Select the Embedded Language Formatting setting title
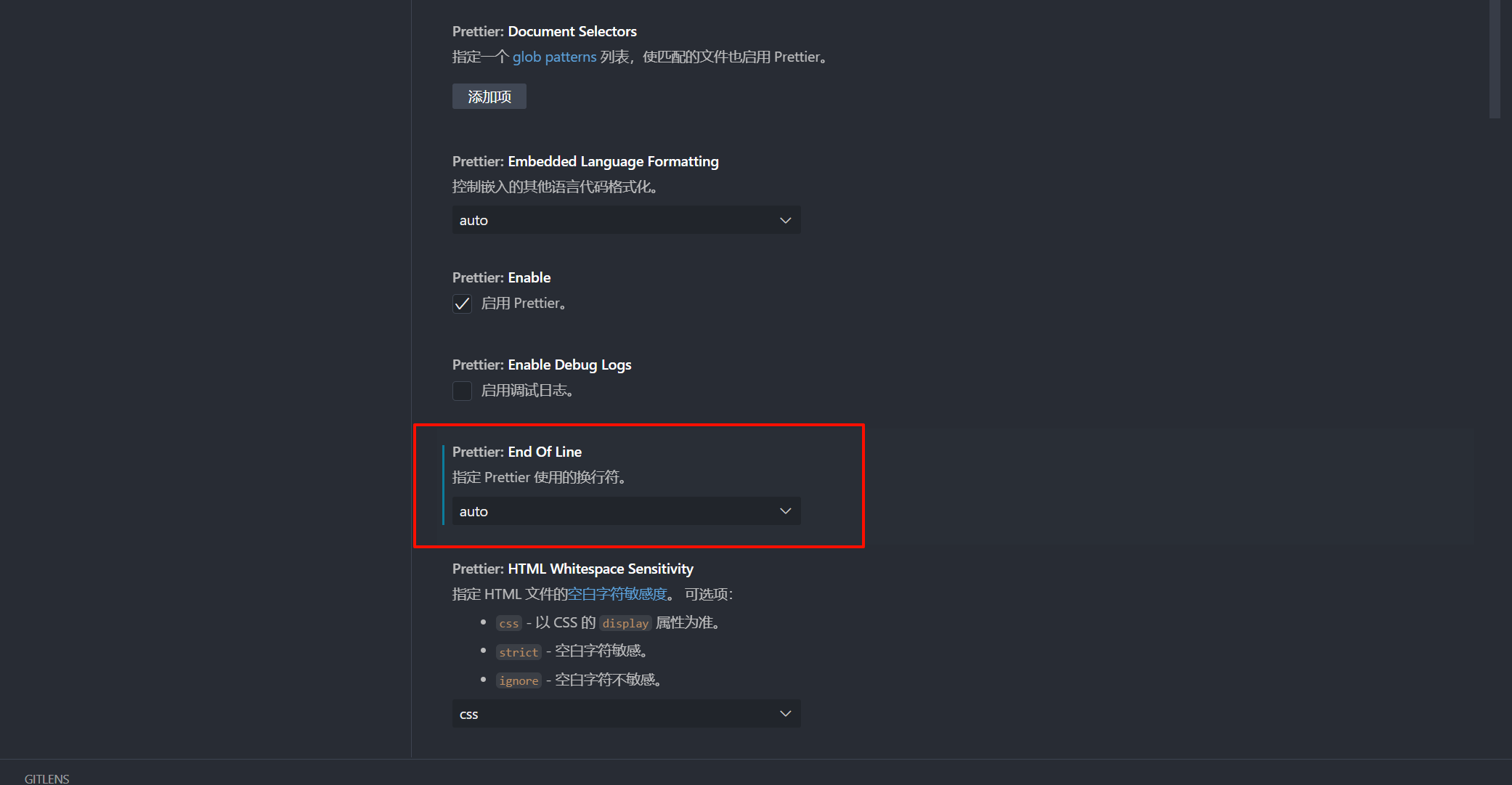Screen dimensions: 1512x785 tap(585, 161)
